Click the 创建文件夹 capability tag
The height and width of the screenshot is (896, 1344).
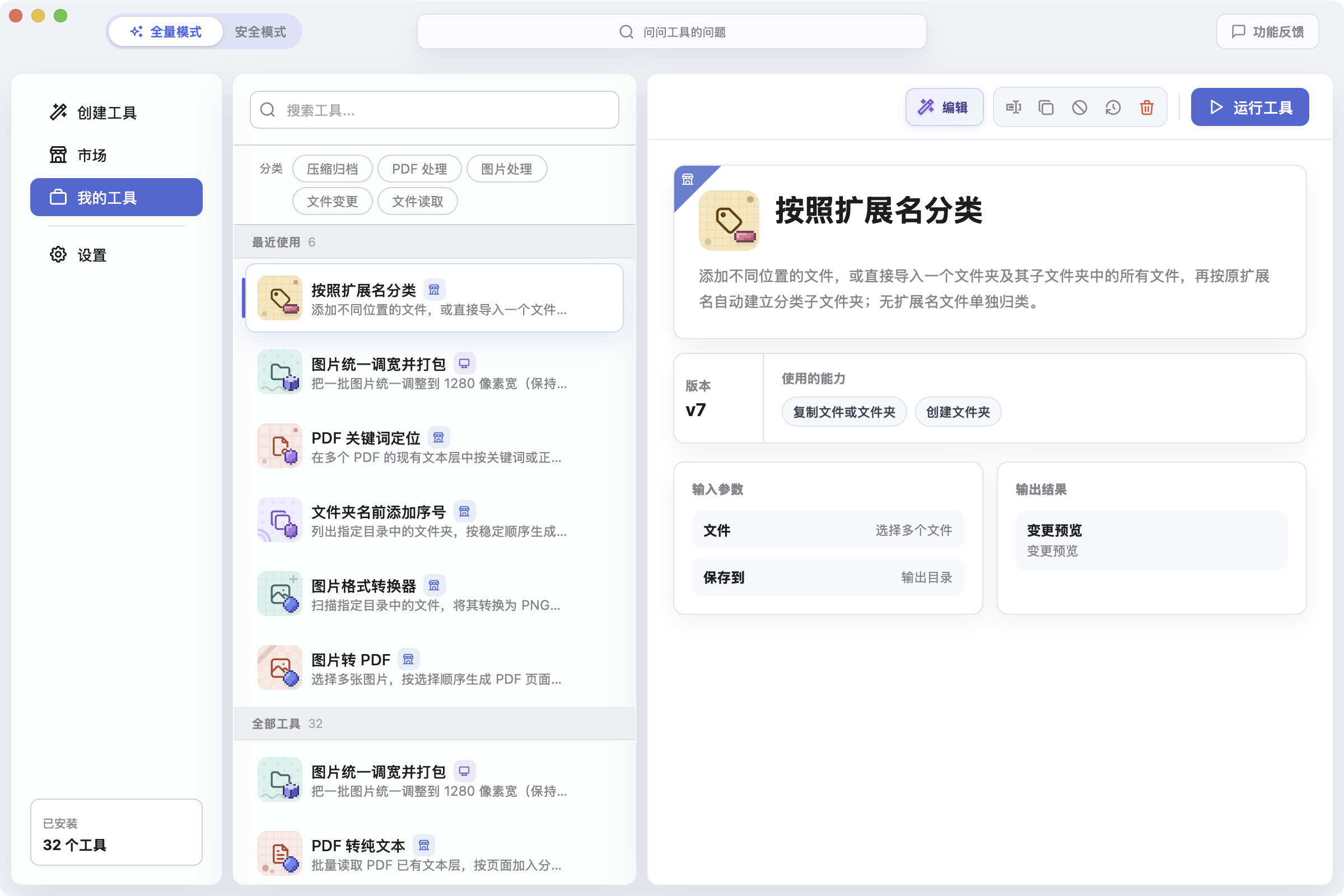coord(958,412)
